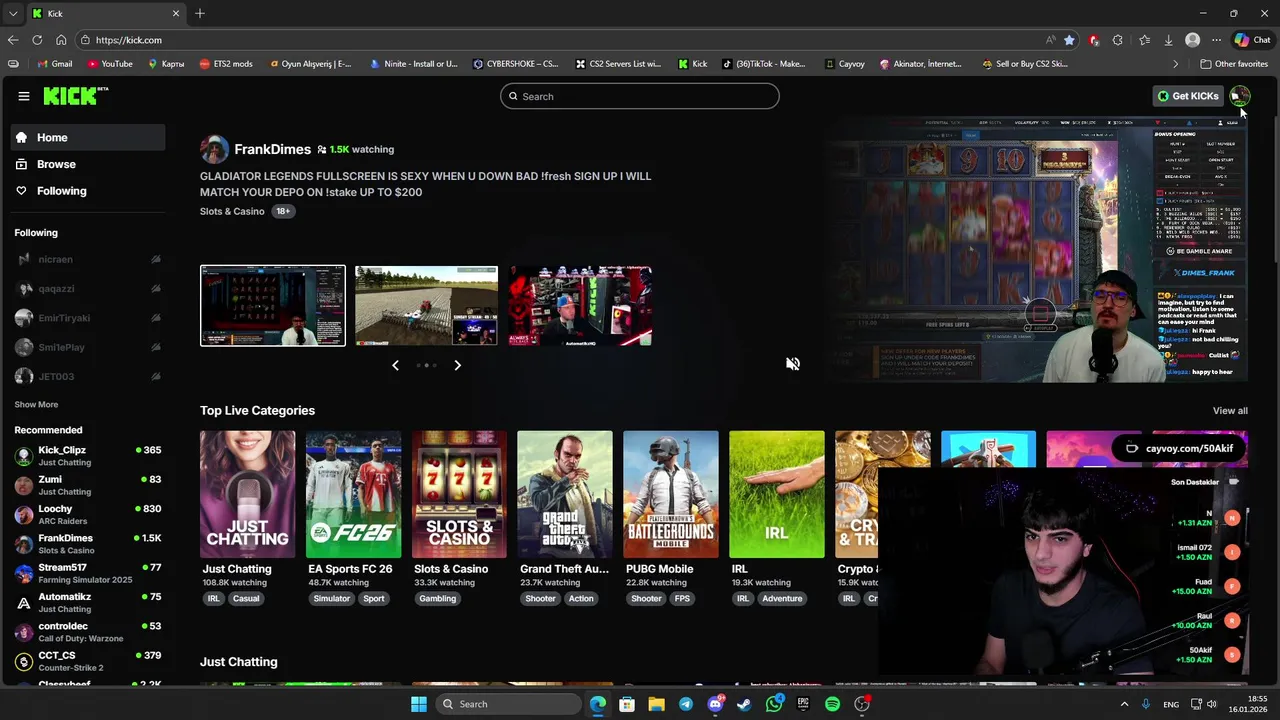Open the browser downloads icon

(x=1168, y=40)
